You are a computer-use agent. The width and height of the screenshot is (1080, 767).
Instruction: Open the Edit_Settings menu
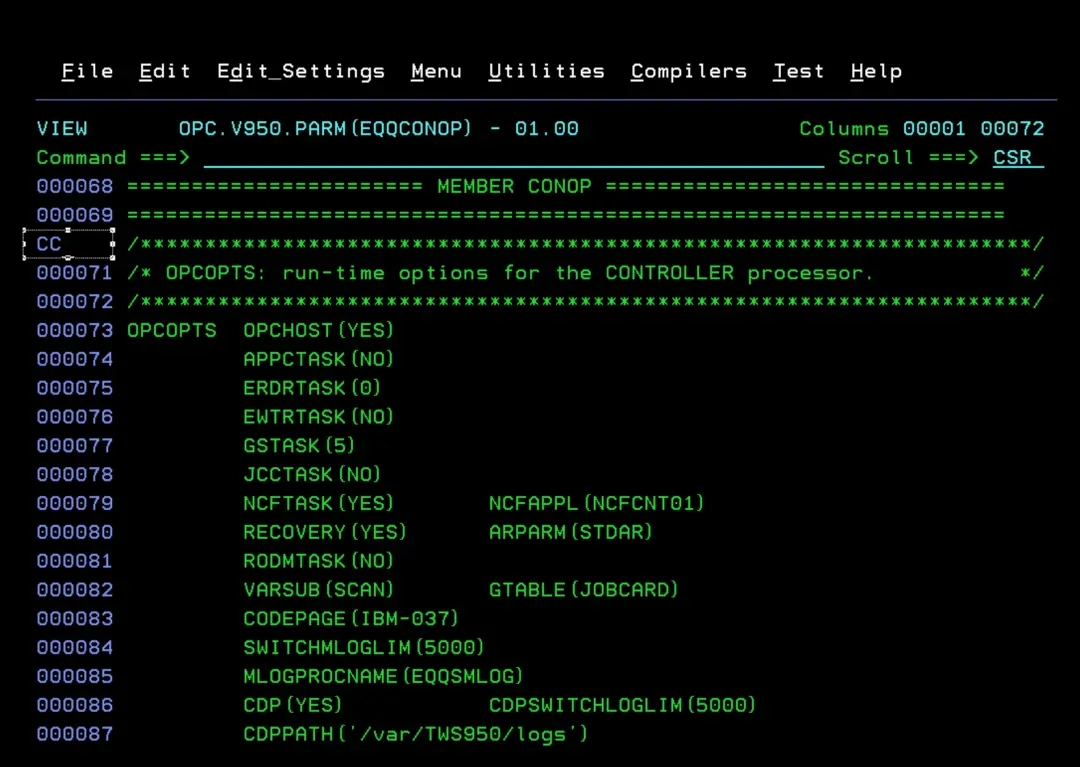click(x=301, y=72)
